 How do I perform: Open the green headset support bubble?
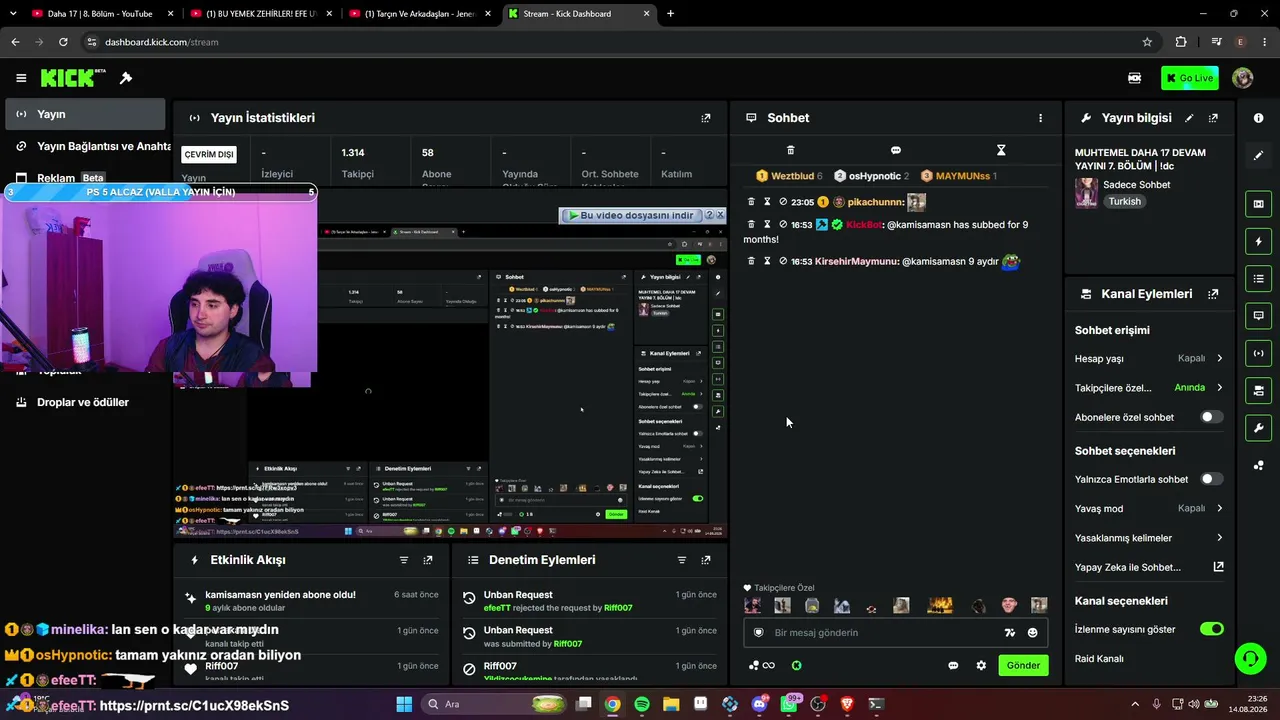[1250, 658]
